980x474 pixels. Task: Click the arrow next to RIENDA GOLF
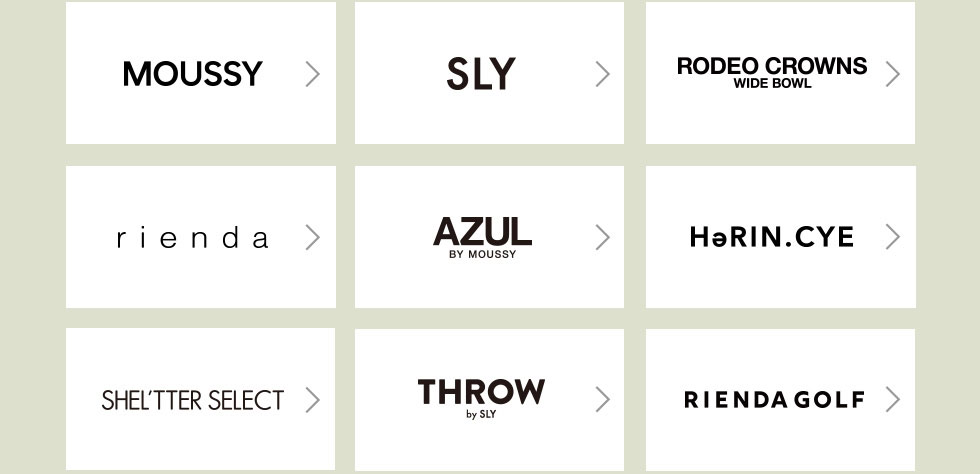point(892,400)
